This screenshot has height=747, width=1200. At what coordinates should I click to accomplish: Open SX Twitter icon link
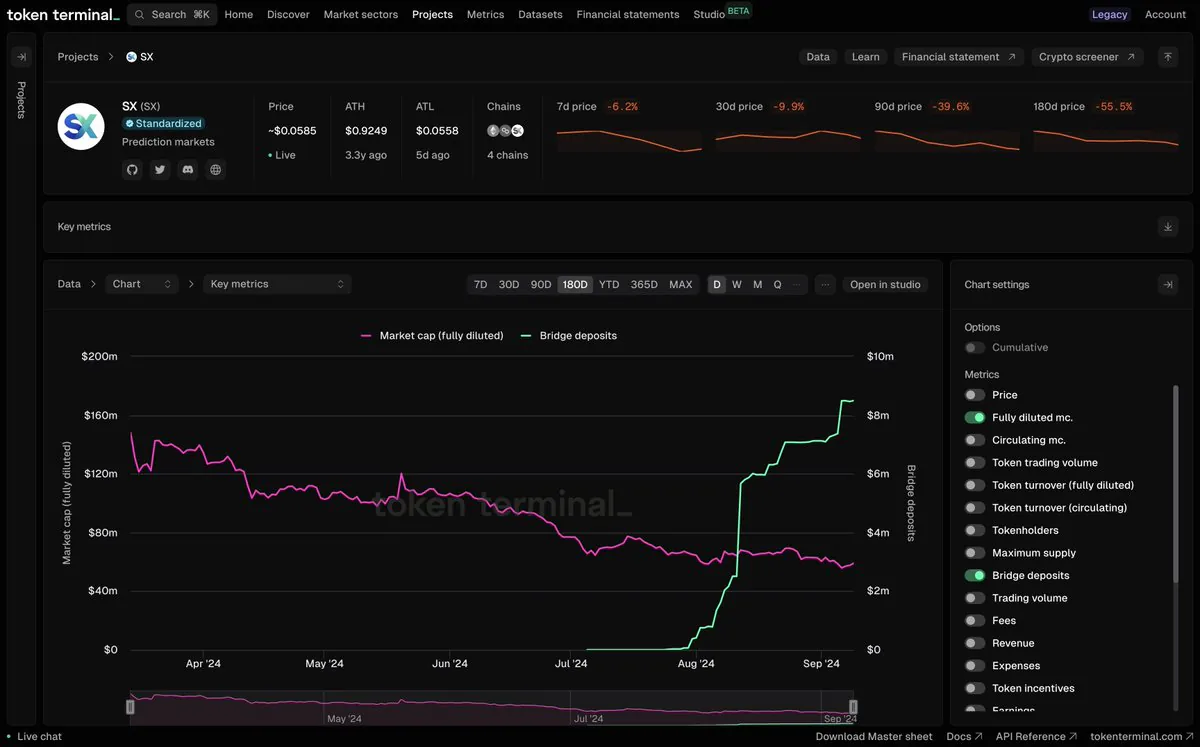pyautogui.click(x=160, y=170)
